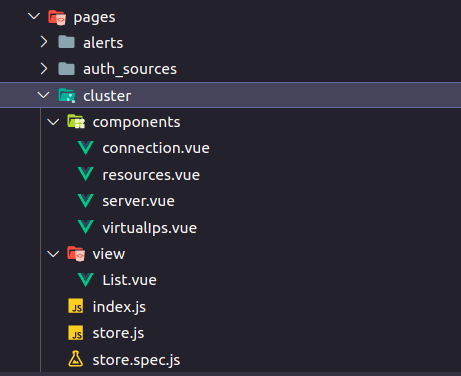Click the Vue icon beside server.vue
The width and height of the screenshot is (461, 376).
pos(86,201)
